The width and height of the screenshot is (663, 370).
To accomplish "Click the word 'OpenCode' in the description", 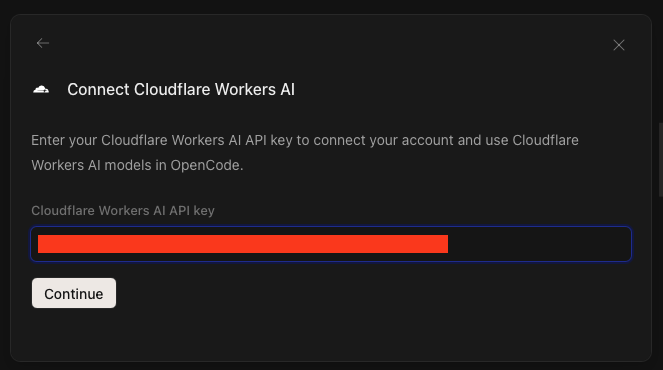I will coord(205,165).
